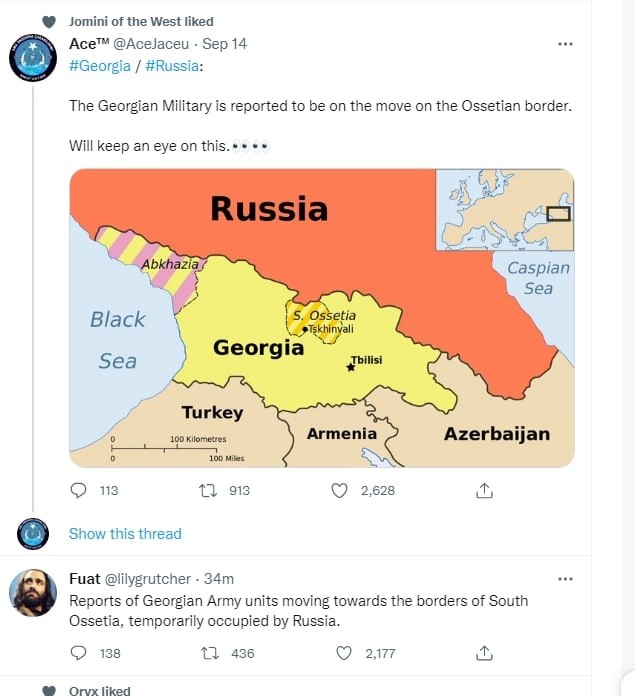Retweet Fuat's tweet with 436 retweets
This screenshot has width=635, height=696.
pos(209,653)
